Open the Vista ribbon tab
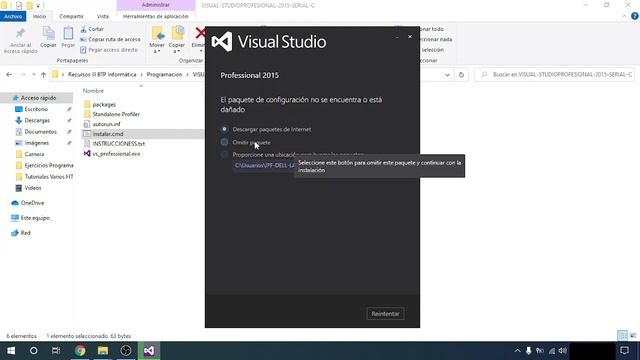This screenshot has height=360, width=640. point(102,16)
